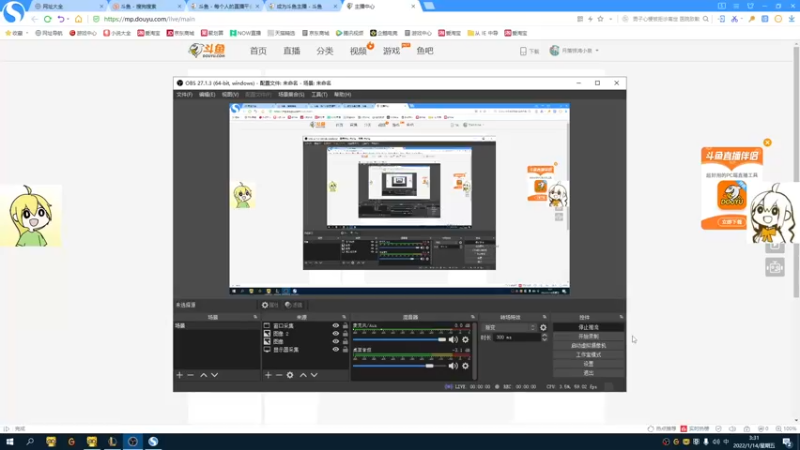The width and height of the screenshot is (800, 450).
Task: Click the browser address bar URL
Action: 149,19
